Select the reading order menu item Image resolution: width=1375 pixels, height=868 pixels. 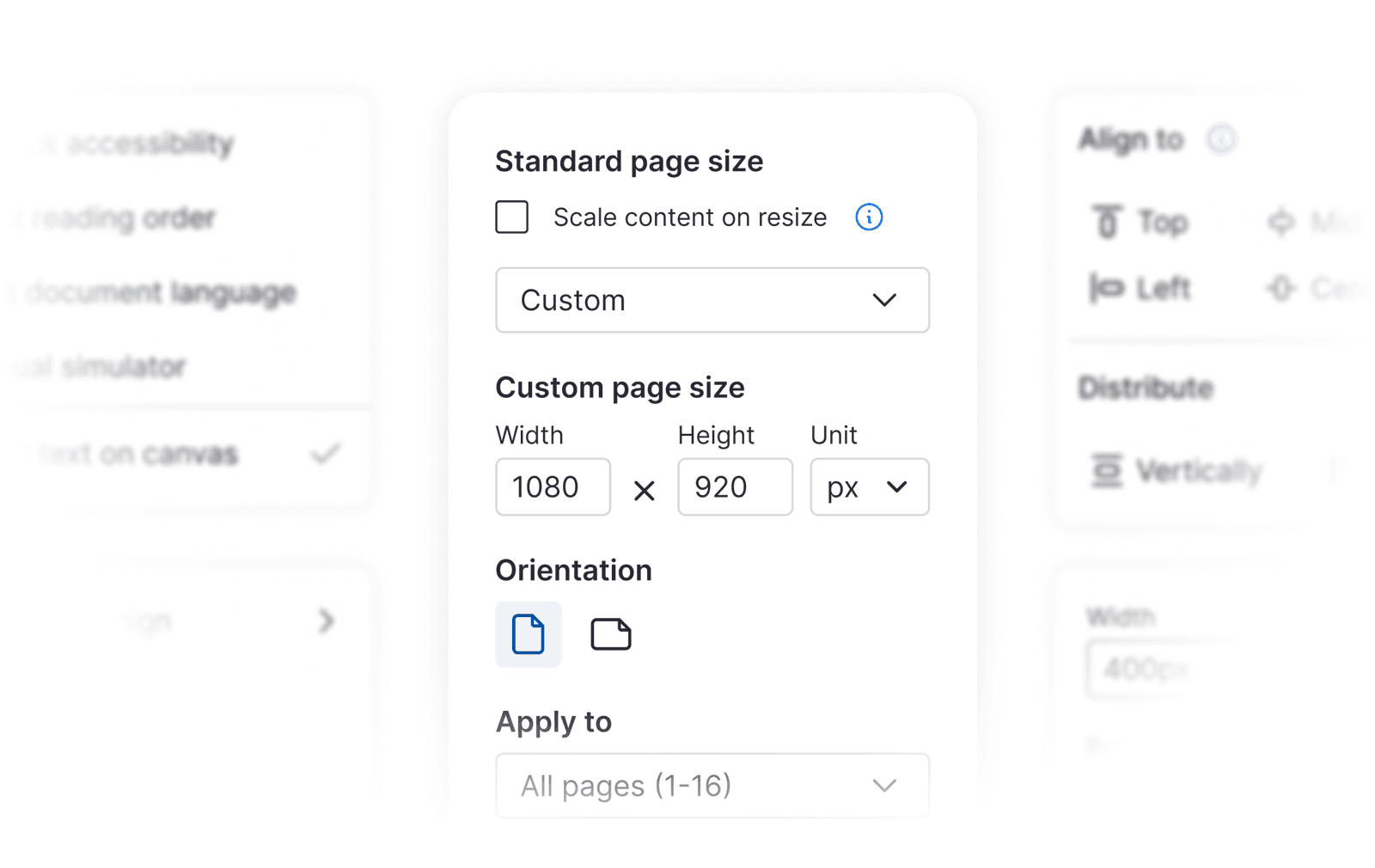tap(116, 218)
